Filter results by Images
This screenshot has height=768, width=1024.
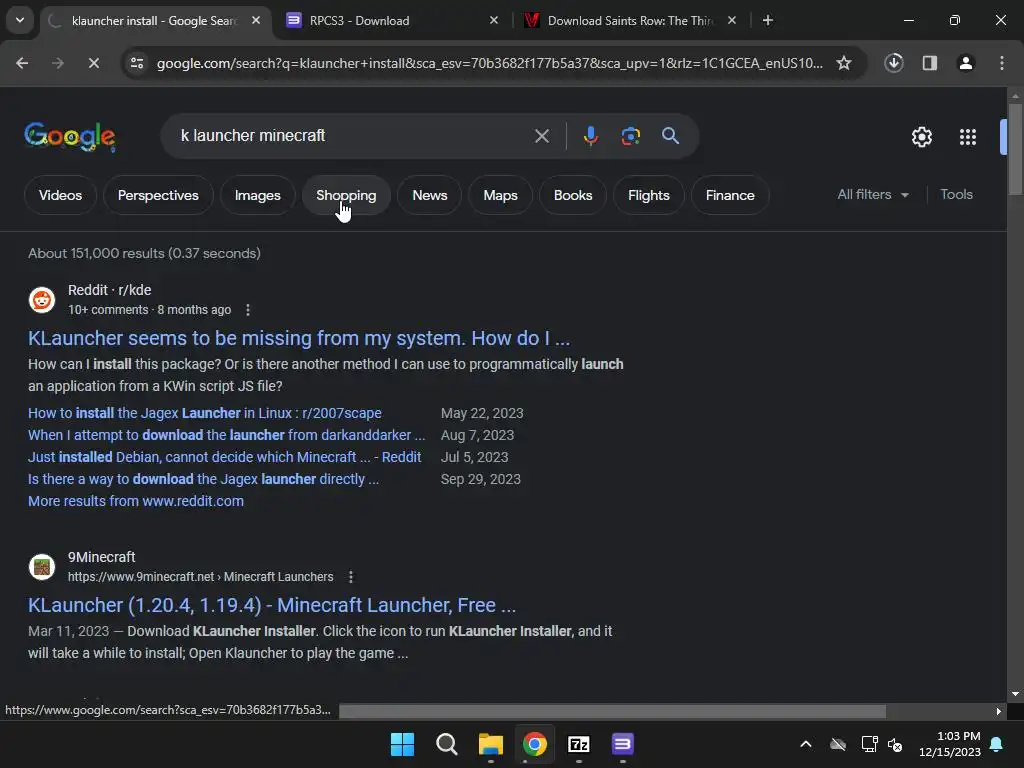(x=257, y=195)
